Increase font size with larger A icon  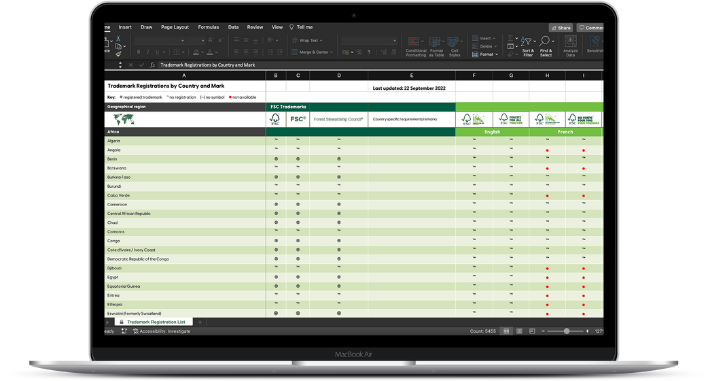[211, 41]
